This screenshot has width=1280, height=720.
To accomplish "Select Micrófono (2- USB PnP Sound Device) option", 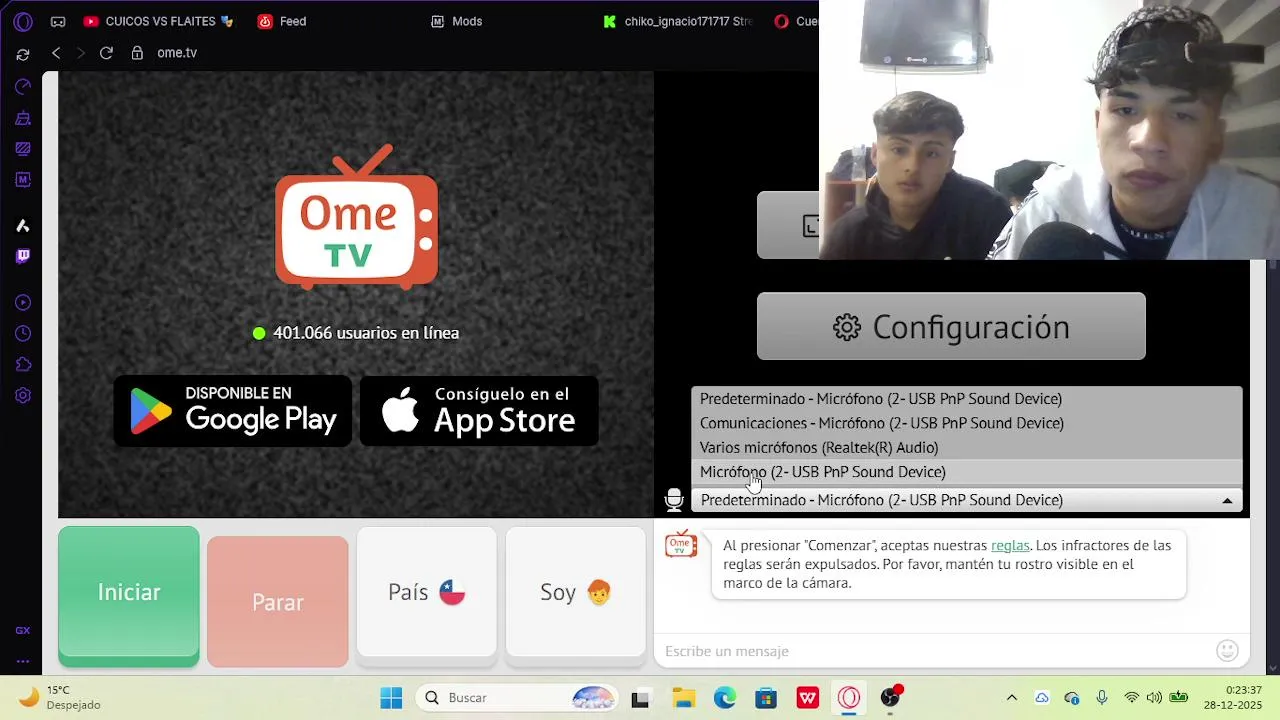I will pos(966,472).
